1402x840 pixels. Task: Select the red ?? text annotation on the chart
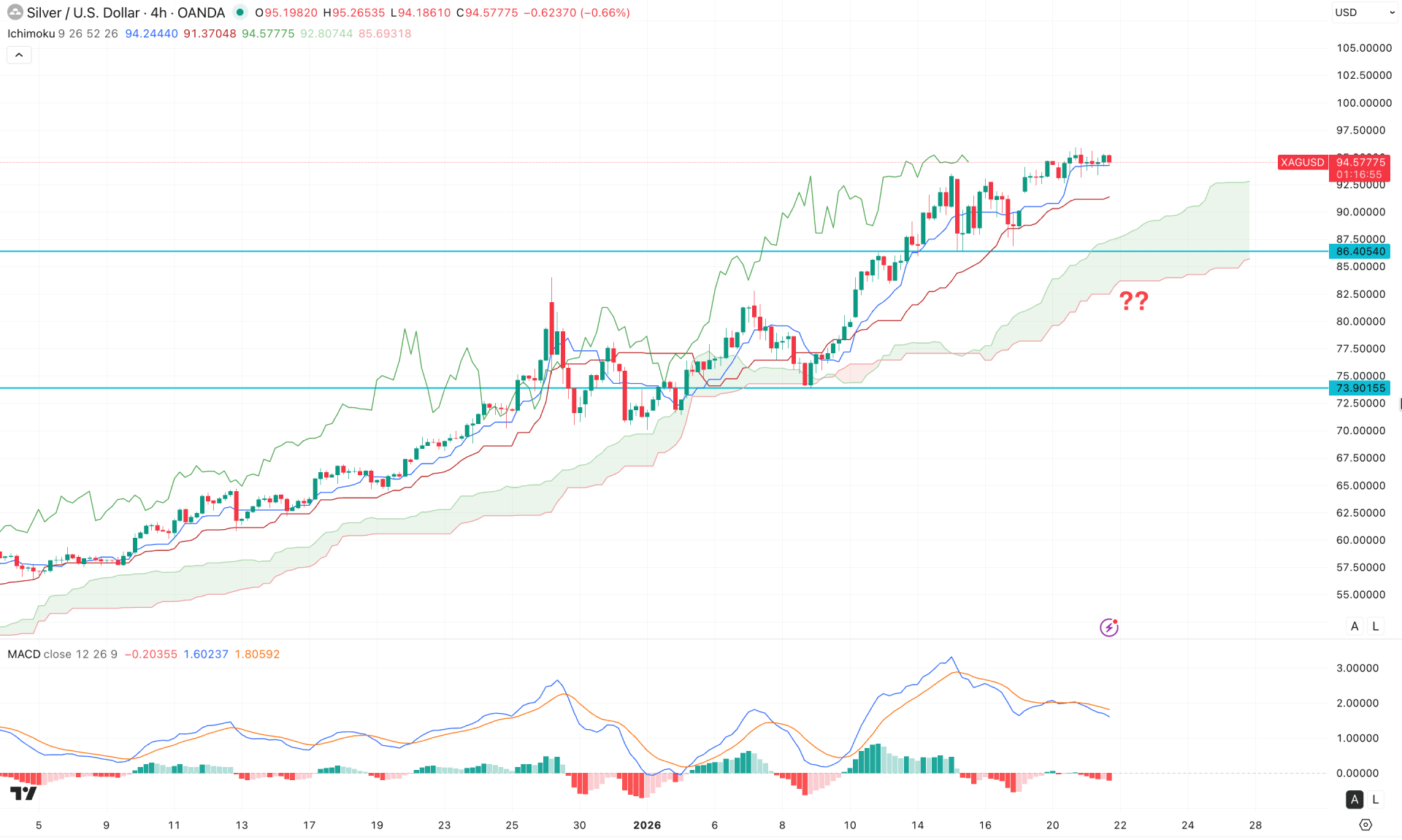(1135, 301)
